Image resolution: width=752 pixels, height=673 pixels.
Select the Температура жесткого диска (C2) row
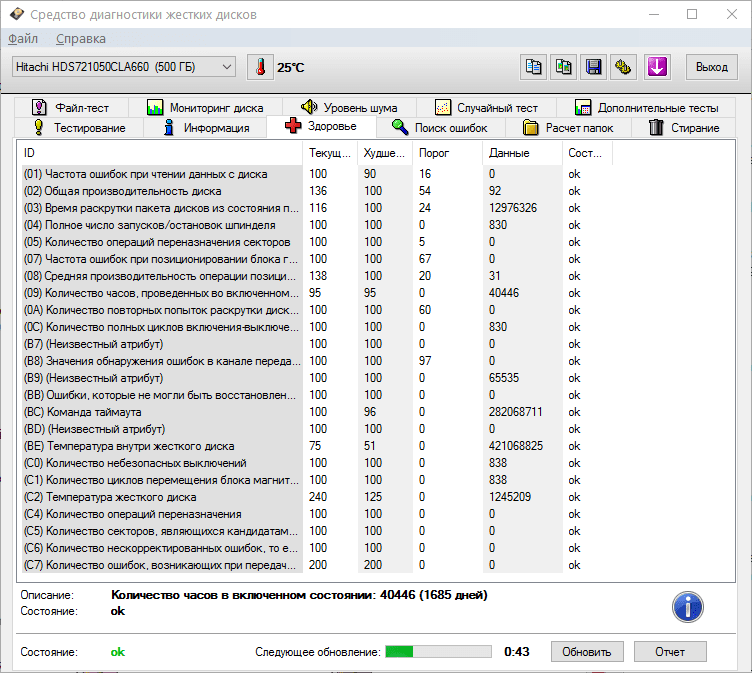[160, 497]
